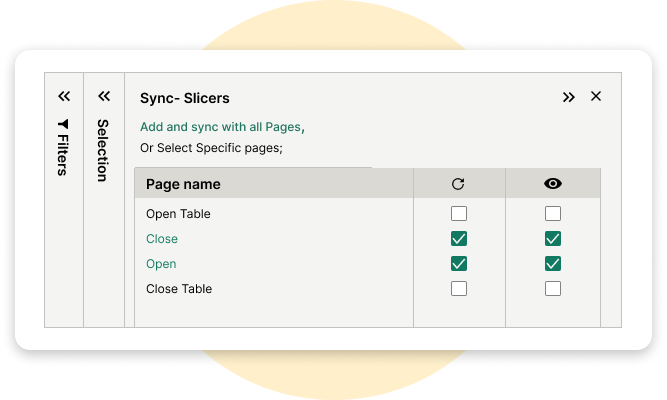Expand the Selection pane chevron
Image resolution: width=667 pixels, height=400 pixels.
tap(103, 97)
